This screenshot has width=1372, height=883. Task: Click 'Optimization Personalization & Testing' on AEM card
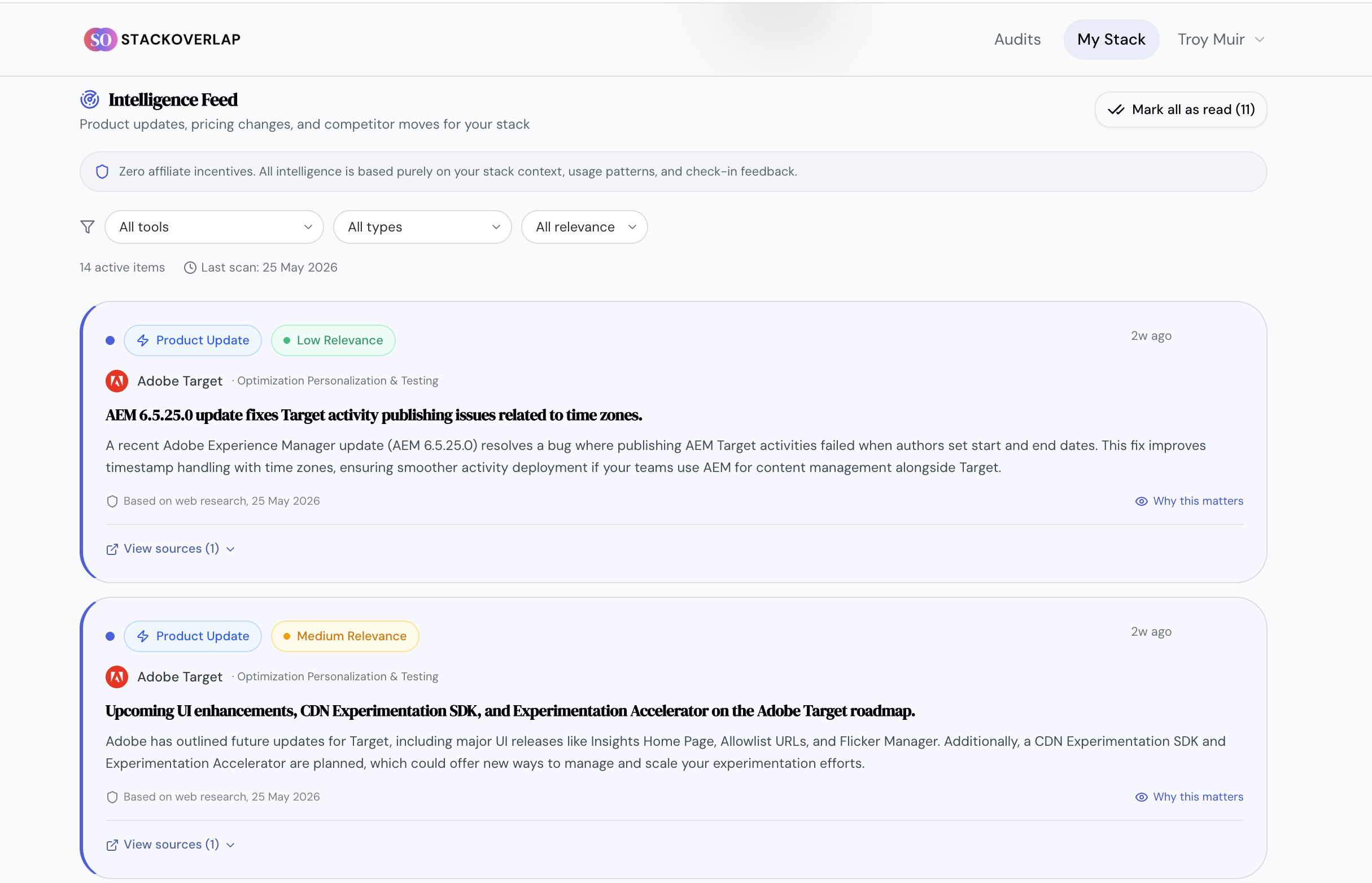coord(338,381)
